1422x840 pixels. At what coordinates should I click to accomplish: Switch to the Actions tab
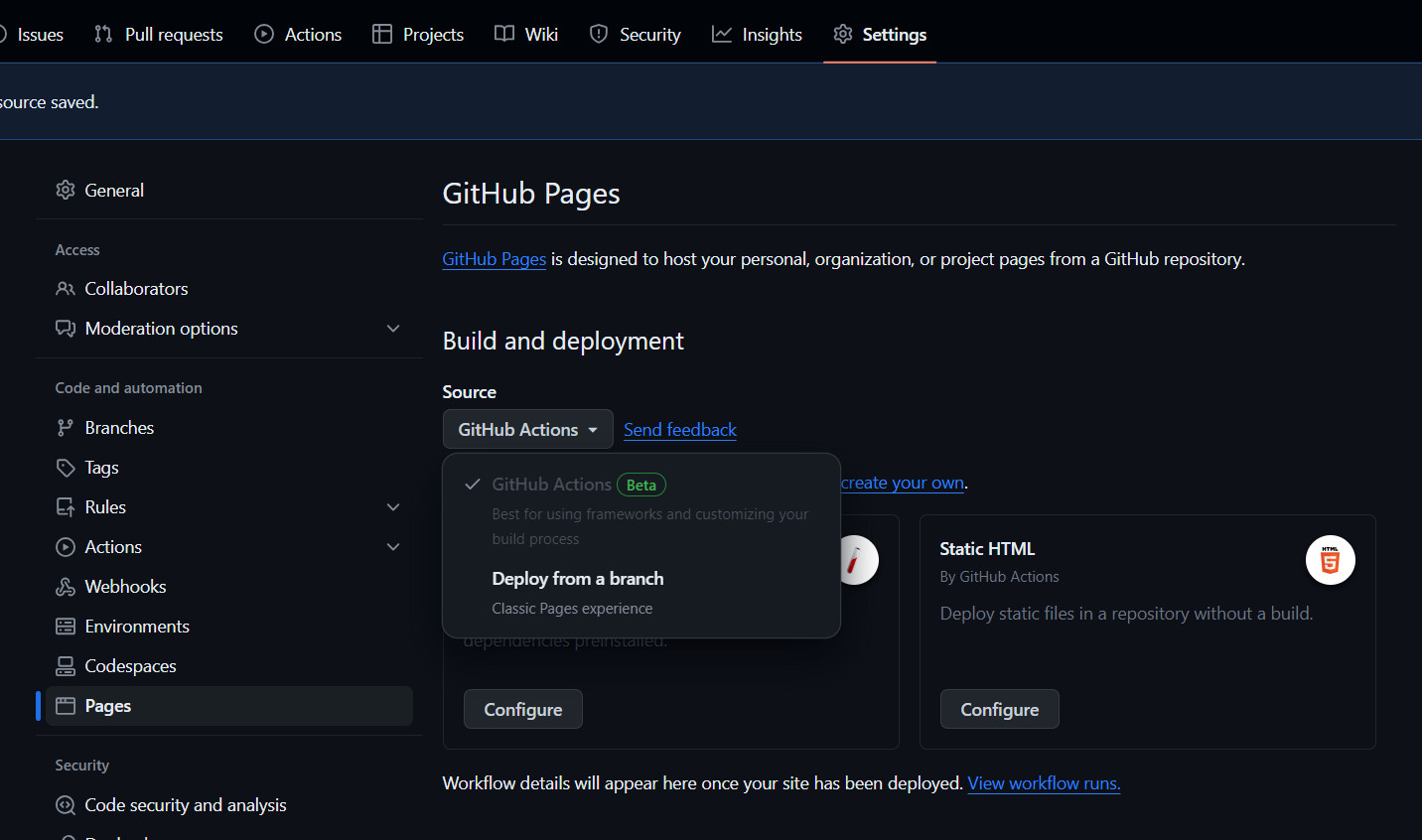click(299, 34)
